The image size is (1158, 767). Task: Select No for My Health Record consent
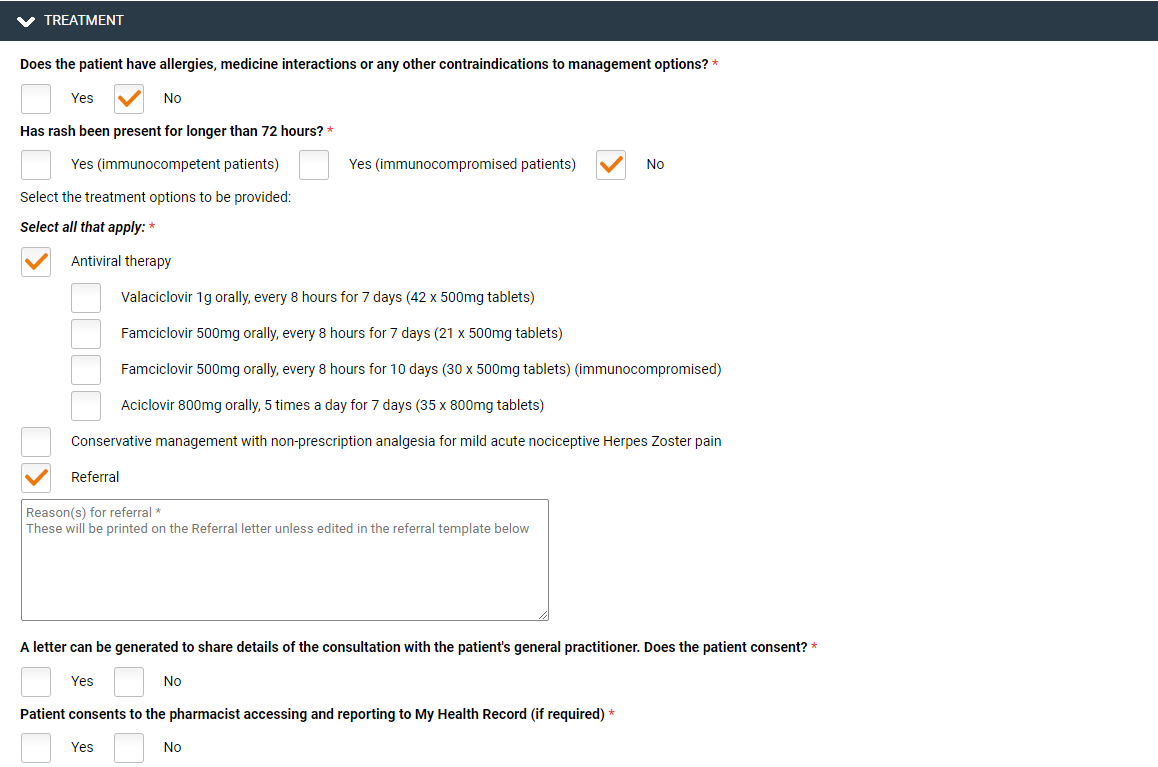[129, 747]
